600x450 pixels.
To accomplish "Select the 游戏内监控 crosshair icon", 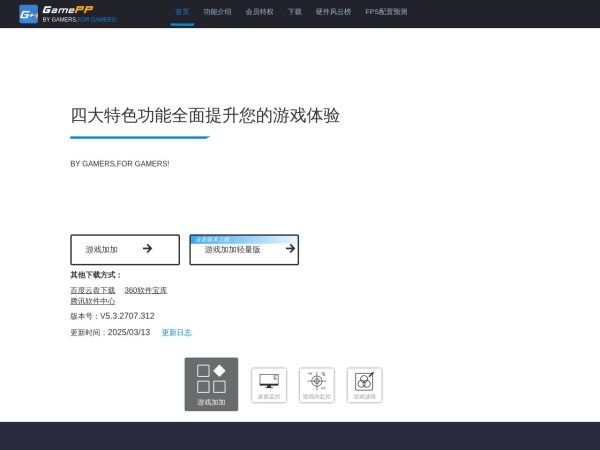I will coord(317,384).
